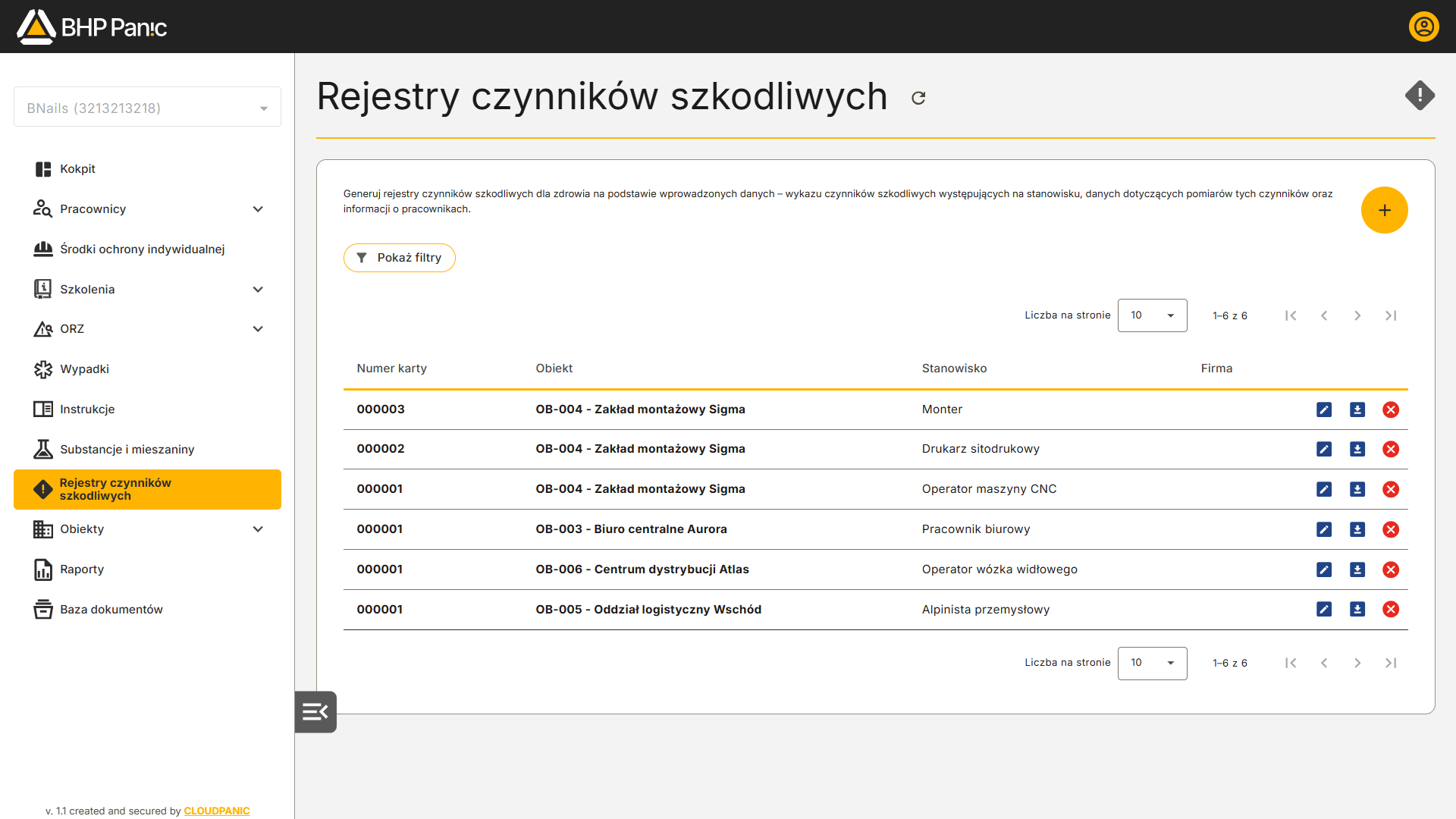
Task: Edit the Alpinista przemysłowy register
Action: tap(1324, 609)
